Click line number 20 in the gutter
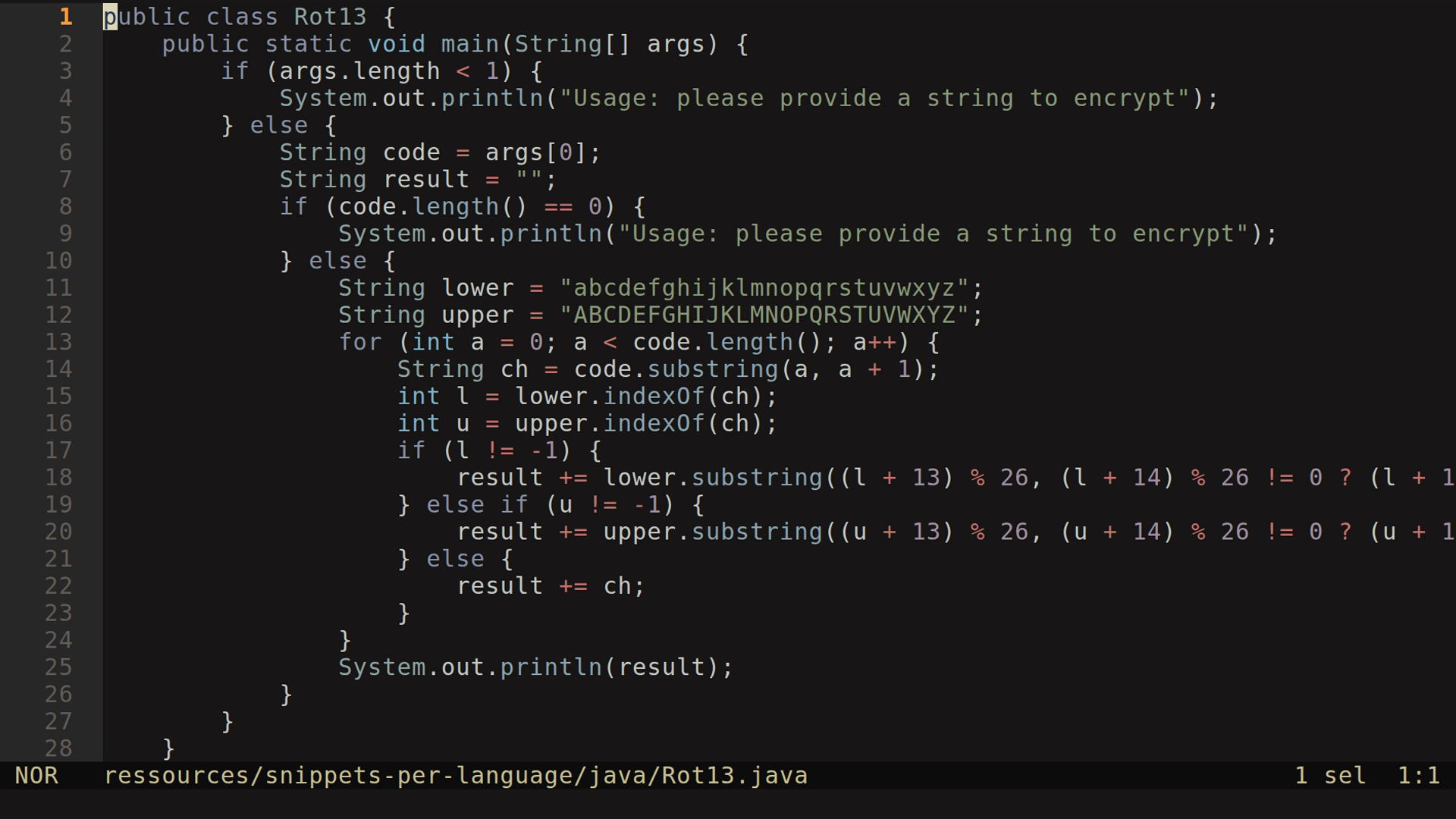Image resolution: width=1456 pixels, height=819 pixels. (x=58, y=531)
